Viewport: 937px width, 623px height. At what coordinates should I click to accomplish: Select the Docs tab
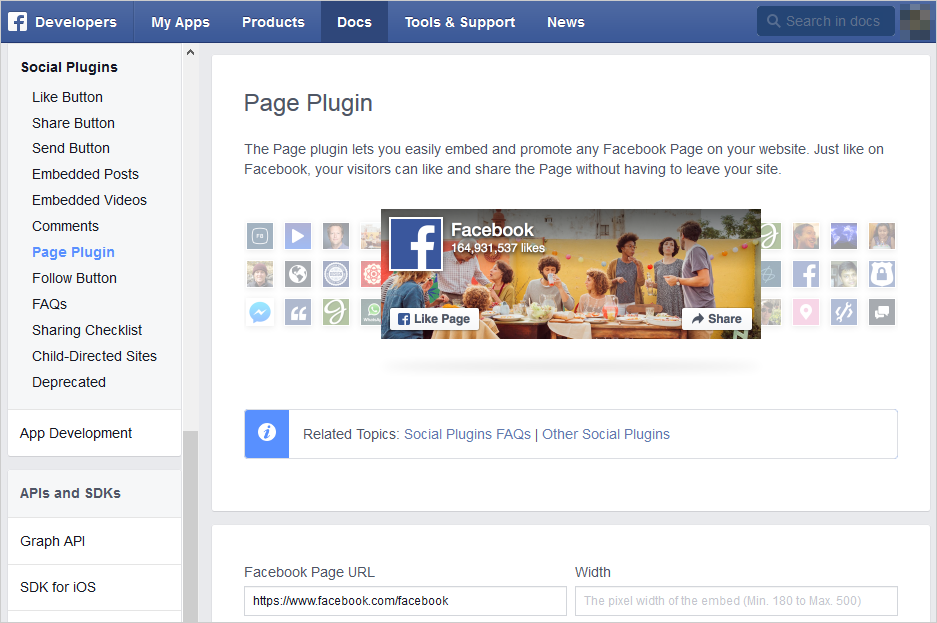click(x=354, y=22)
